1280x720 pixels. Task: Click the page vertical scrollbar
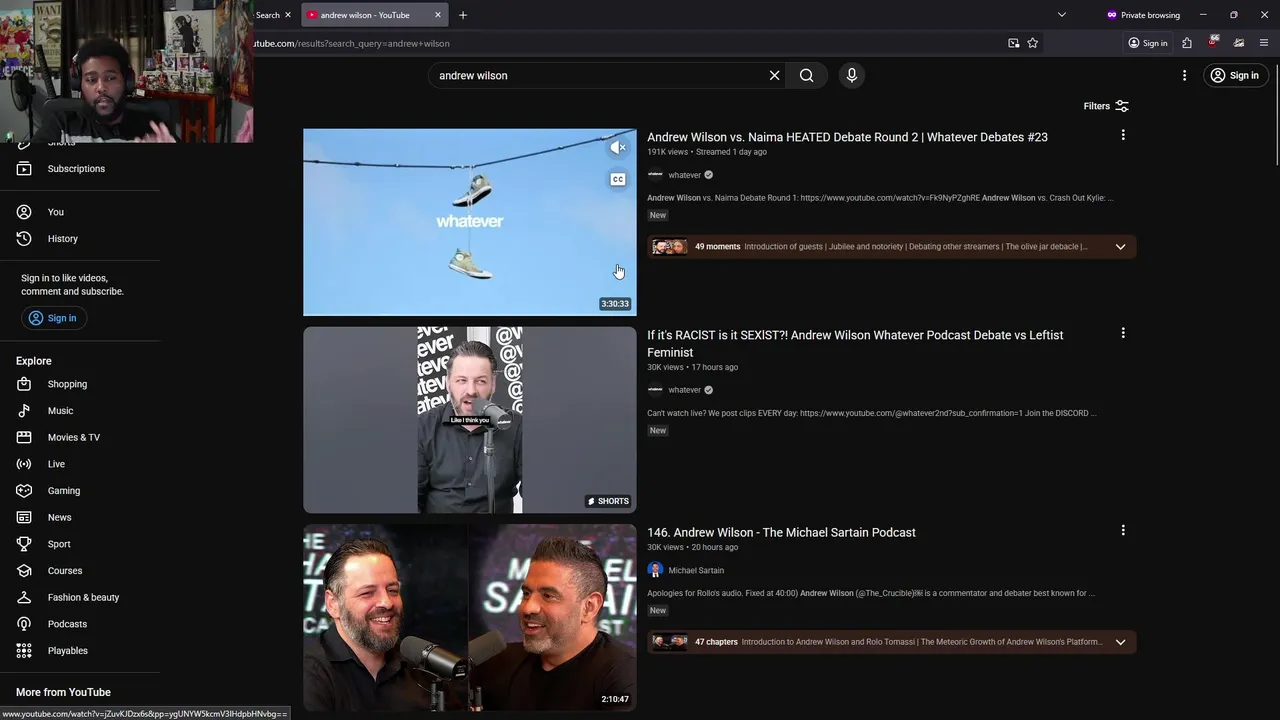(1275, 115)
